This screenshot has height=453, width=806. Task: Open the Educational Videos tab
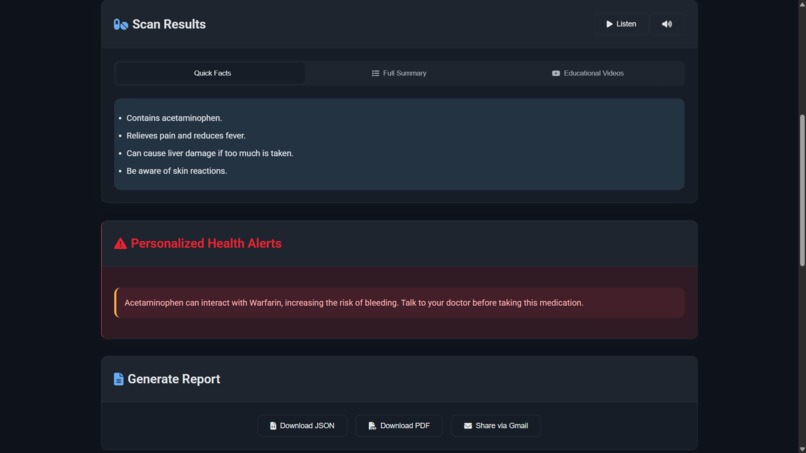pyautogui.click(x=588, y=73)
